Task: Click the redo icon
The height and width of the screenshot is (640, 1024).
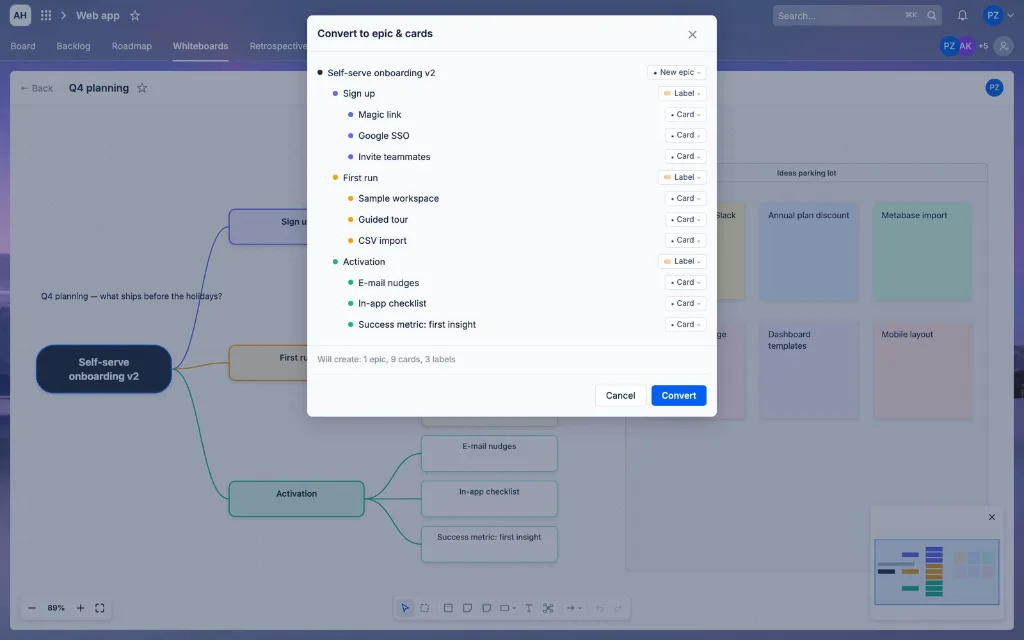Action: [x=618, y=608]
